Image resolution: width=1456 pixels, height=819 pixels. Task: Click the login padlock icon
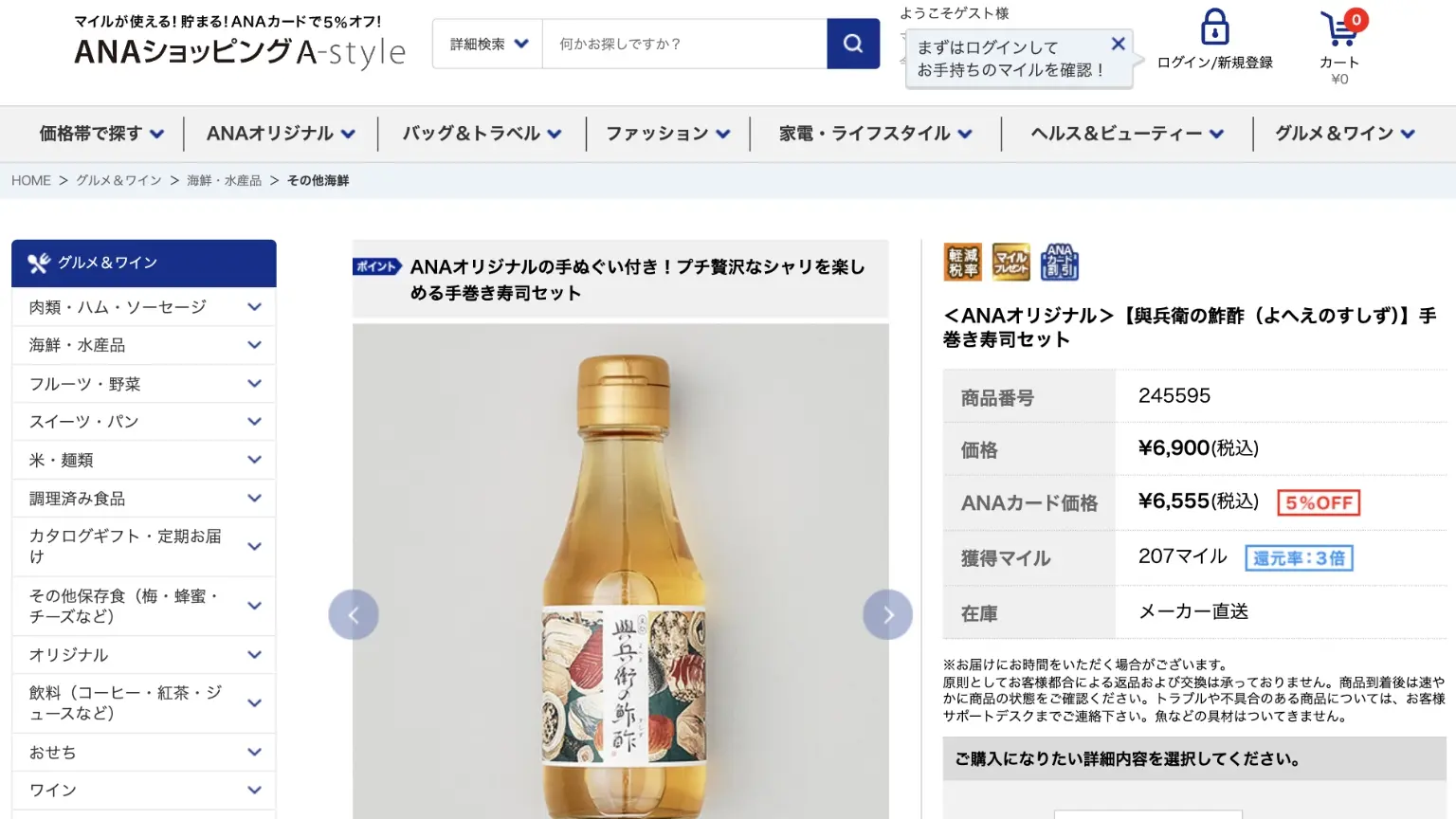tap(1214, 27)
